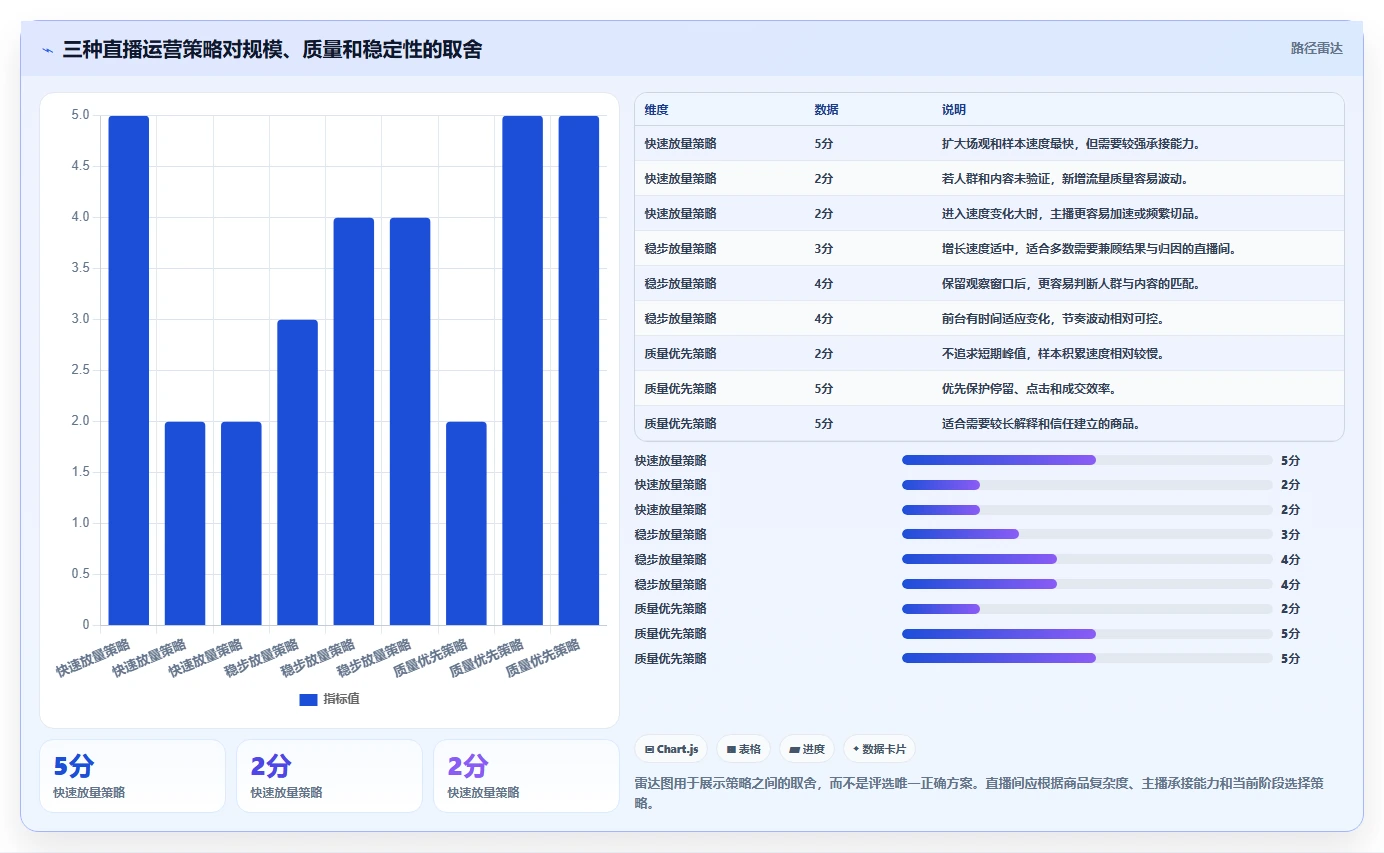Click row text 不追求短期峰值，样本积累速度相对较慢。
Screen dimensions: 1384x853
pos(1052,354)
